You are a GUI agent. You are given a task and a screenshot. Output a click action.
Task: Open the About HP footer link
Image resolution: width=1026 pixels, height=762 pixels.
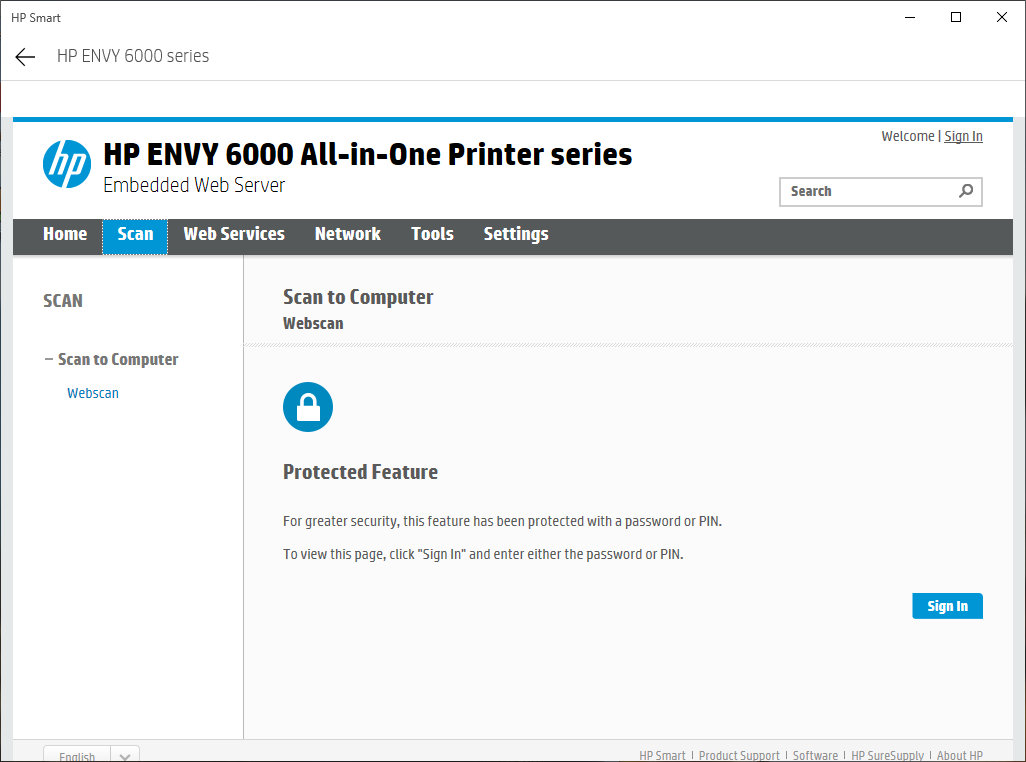[x=959, y=755]
